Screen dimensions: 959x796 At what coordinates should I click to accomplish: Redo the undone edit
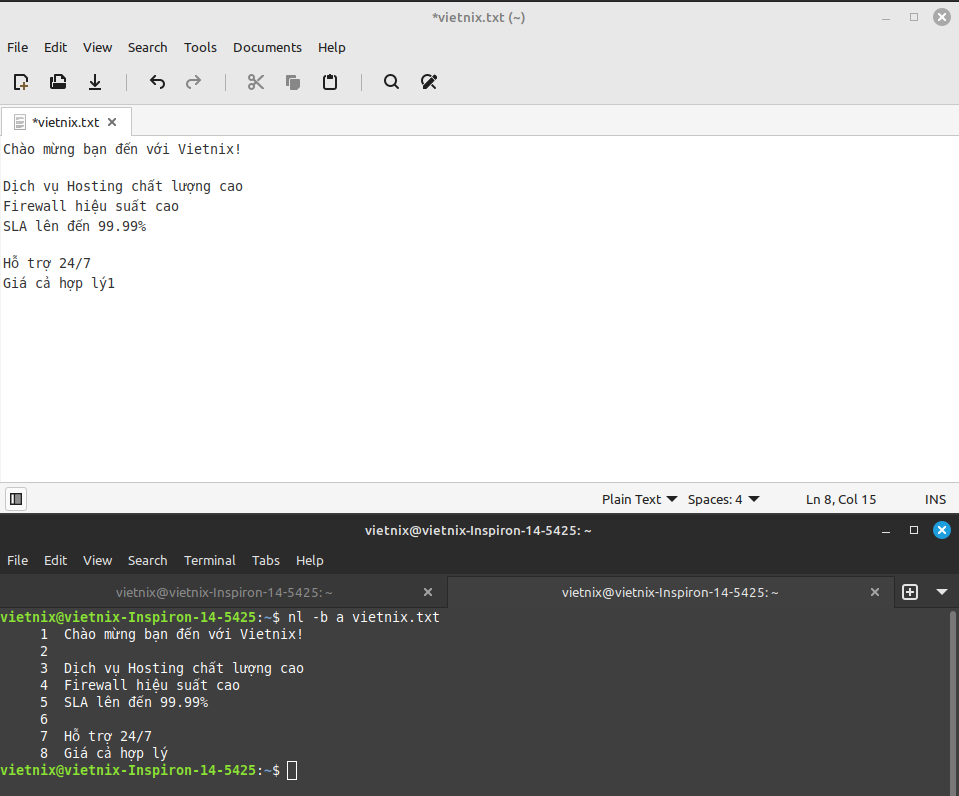[x=193, y=82]
